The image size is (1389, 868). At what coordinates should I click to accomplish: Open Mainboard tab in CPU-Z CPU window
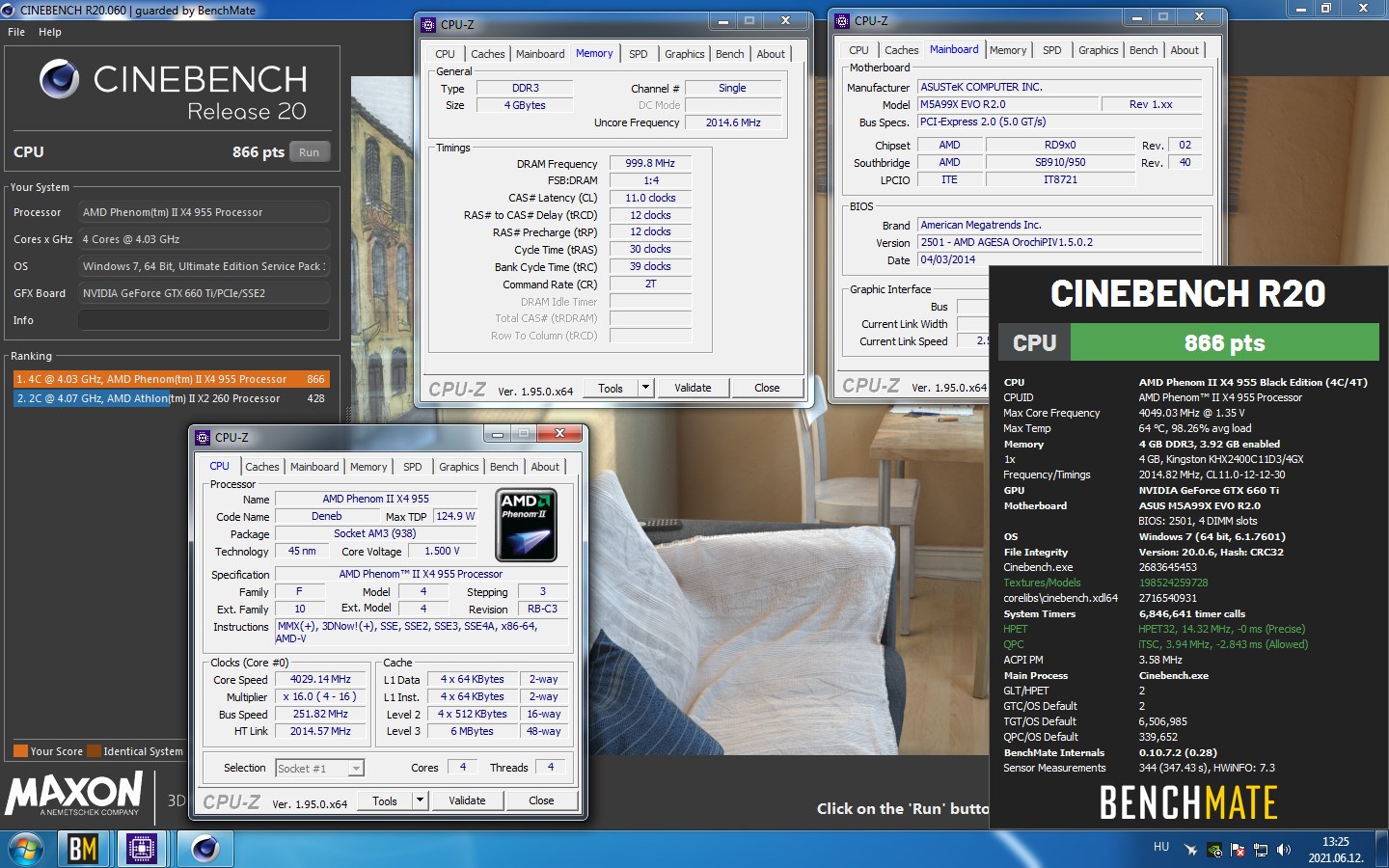click(314, 467)
